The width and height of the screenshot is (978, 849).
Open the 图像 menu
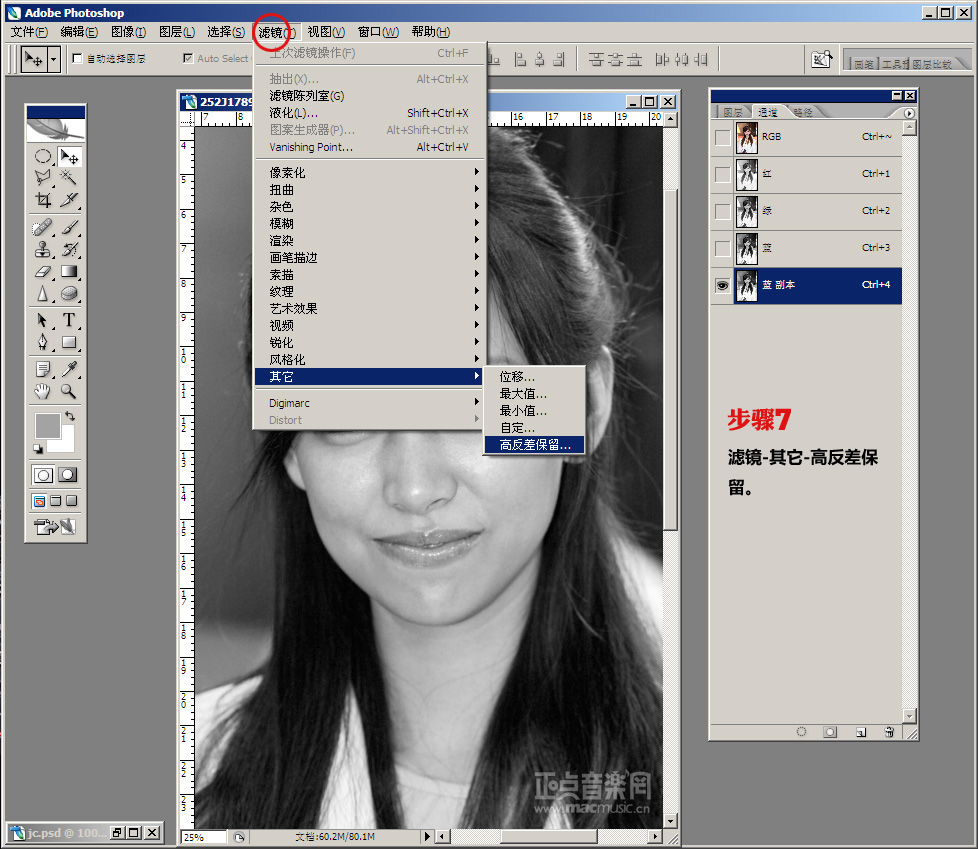(x=128, y=32)
